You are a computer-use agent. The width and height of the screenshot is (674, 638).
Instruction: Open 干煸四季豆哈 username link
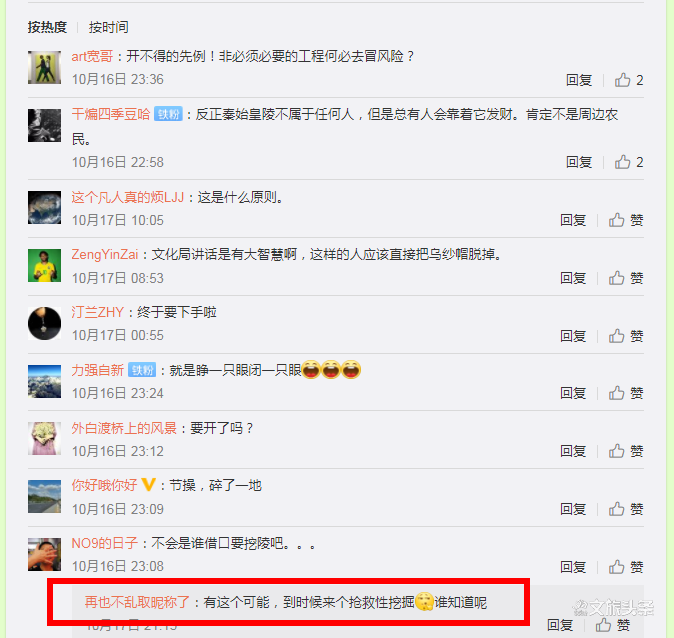pyautogui.click(x=110, y=114)
